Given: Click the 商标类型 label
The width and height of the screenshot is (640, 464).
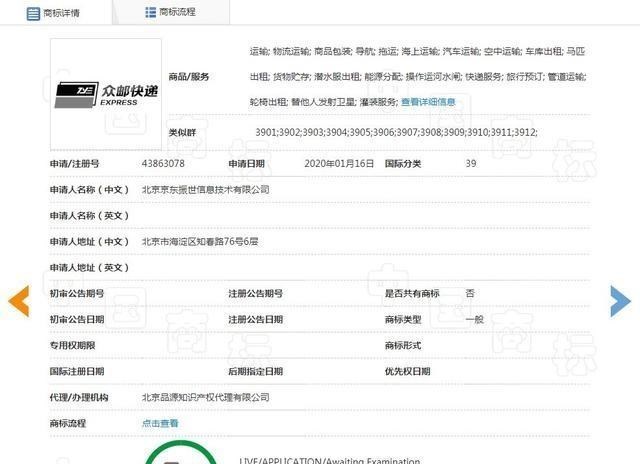Looking at the screenshot, I should coord(403,320).
